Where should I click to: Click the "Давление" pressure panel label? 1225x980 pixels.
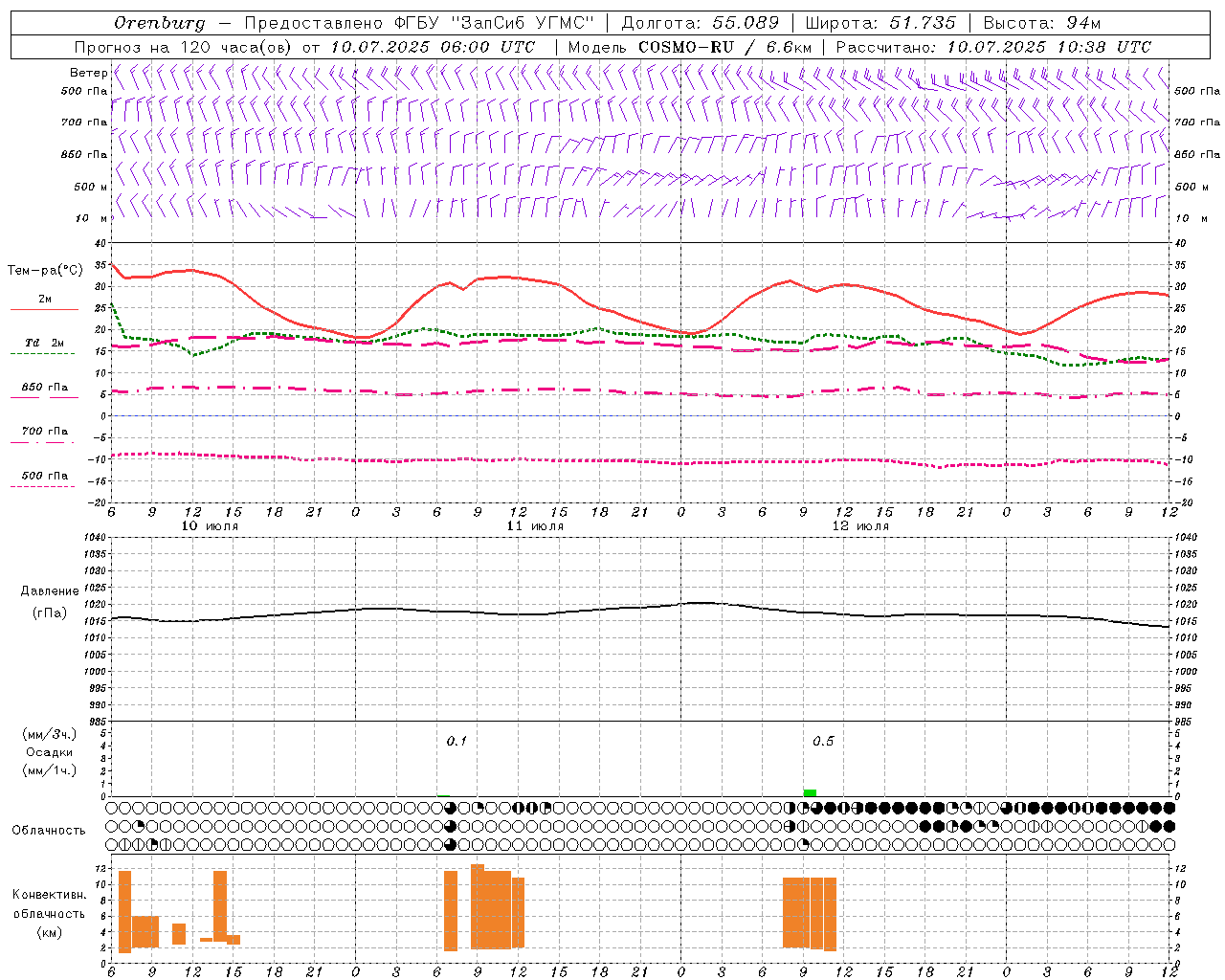[x=50, y=591]
